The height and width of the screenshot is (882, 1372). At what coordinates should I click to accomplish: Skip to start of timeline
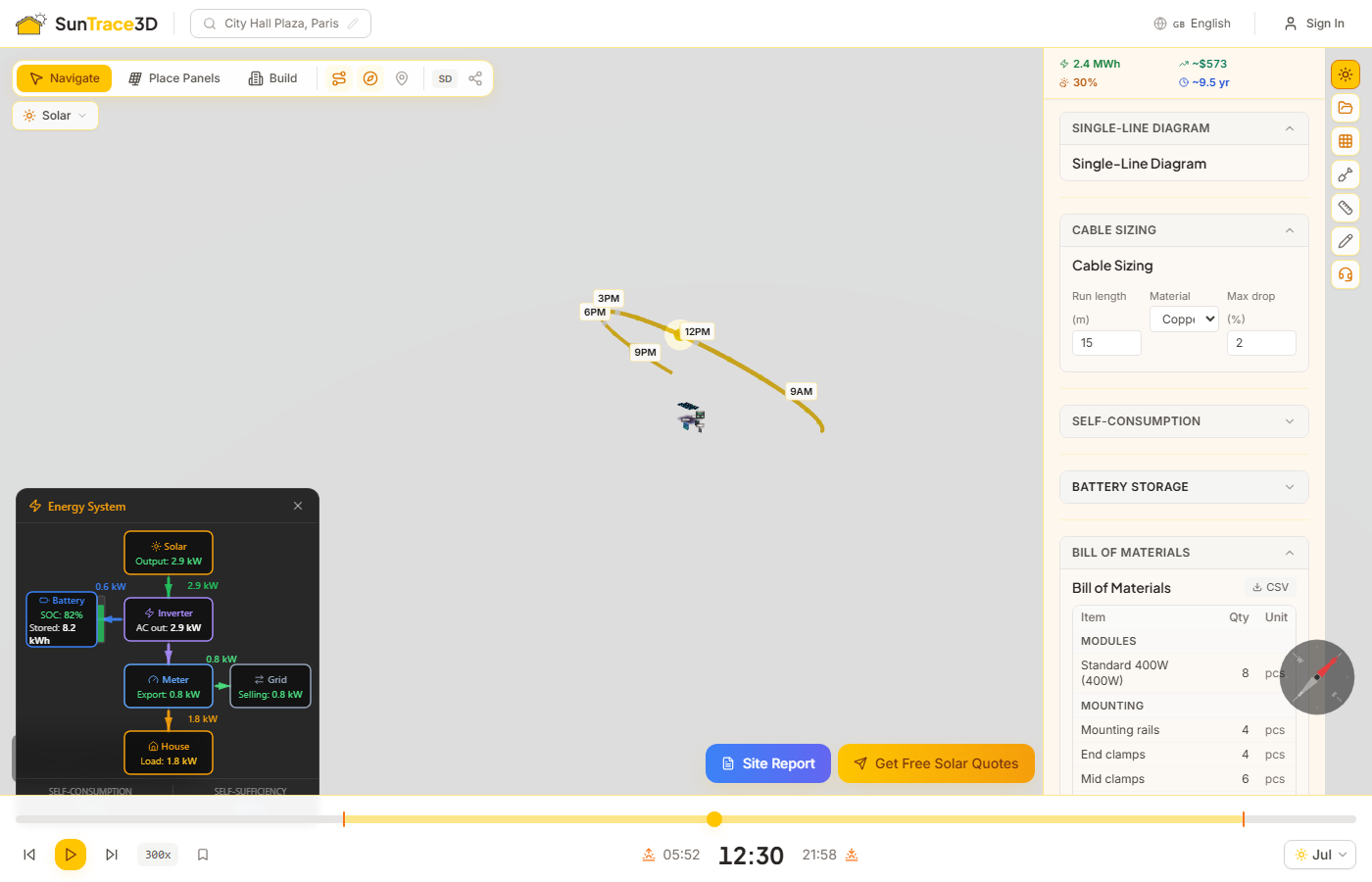pyautogui.click(x=29, y=855)
